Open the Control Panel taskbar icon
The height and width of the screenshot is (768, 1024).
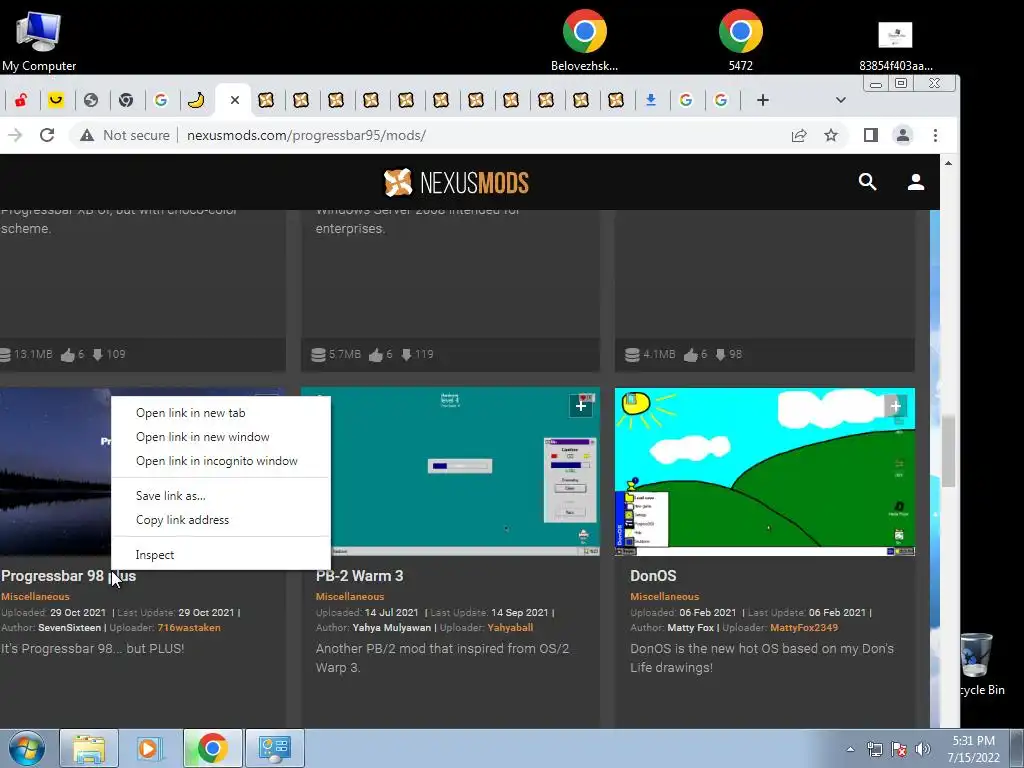pyautogui.click(x=274, y=748)
